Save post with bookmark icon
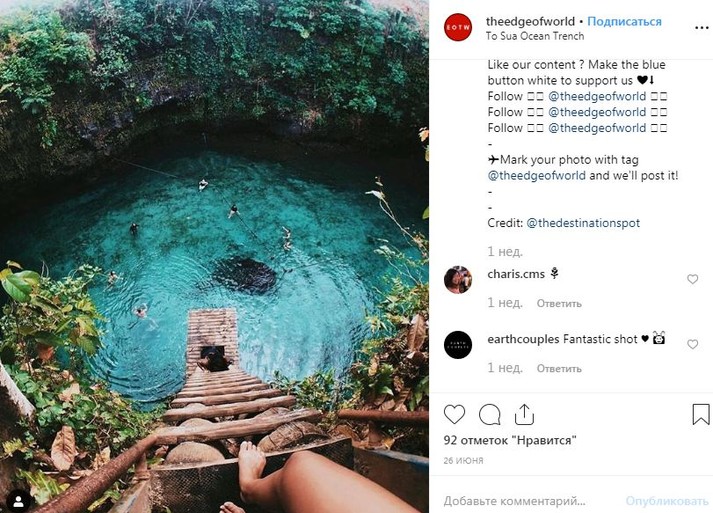Viewport: 713px width, 513px height. tap(700, 414)
